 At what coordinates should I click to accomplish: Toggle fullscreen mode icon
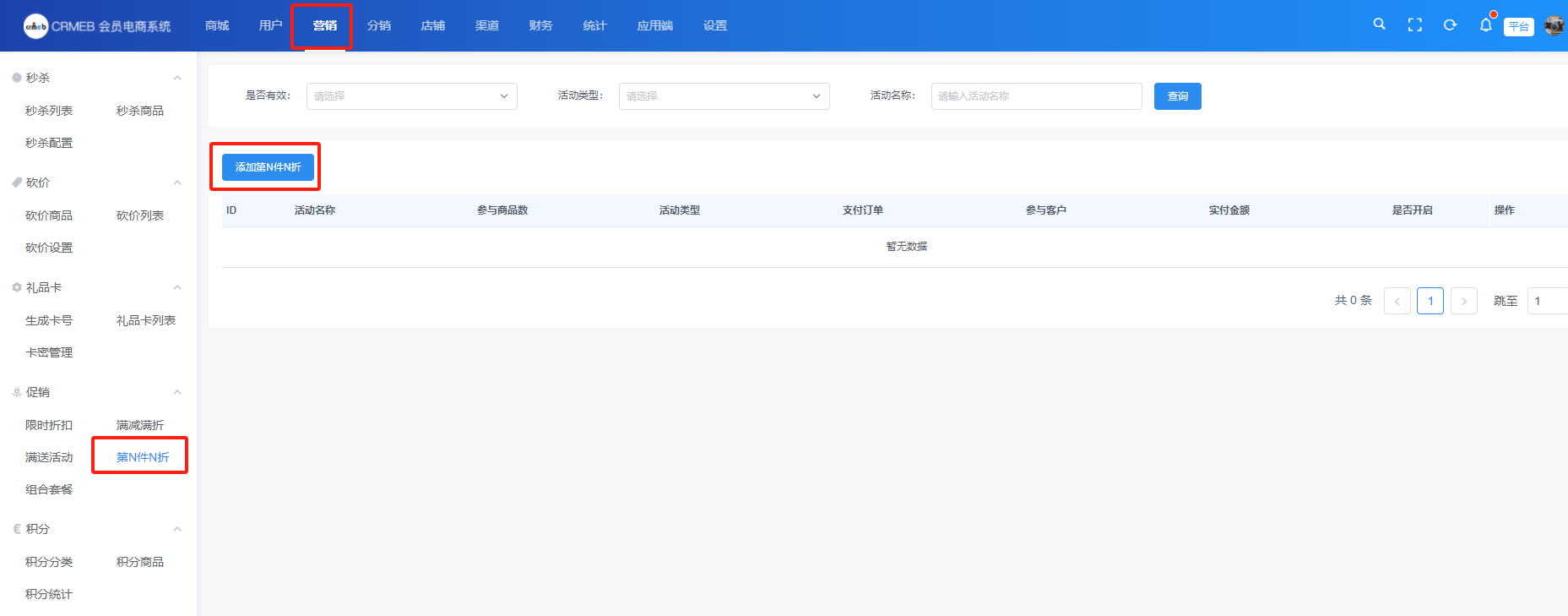[x=1414, y=25]
